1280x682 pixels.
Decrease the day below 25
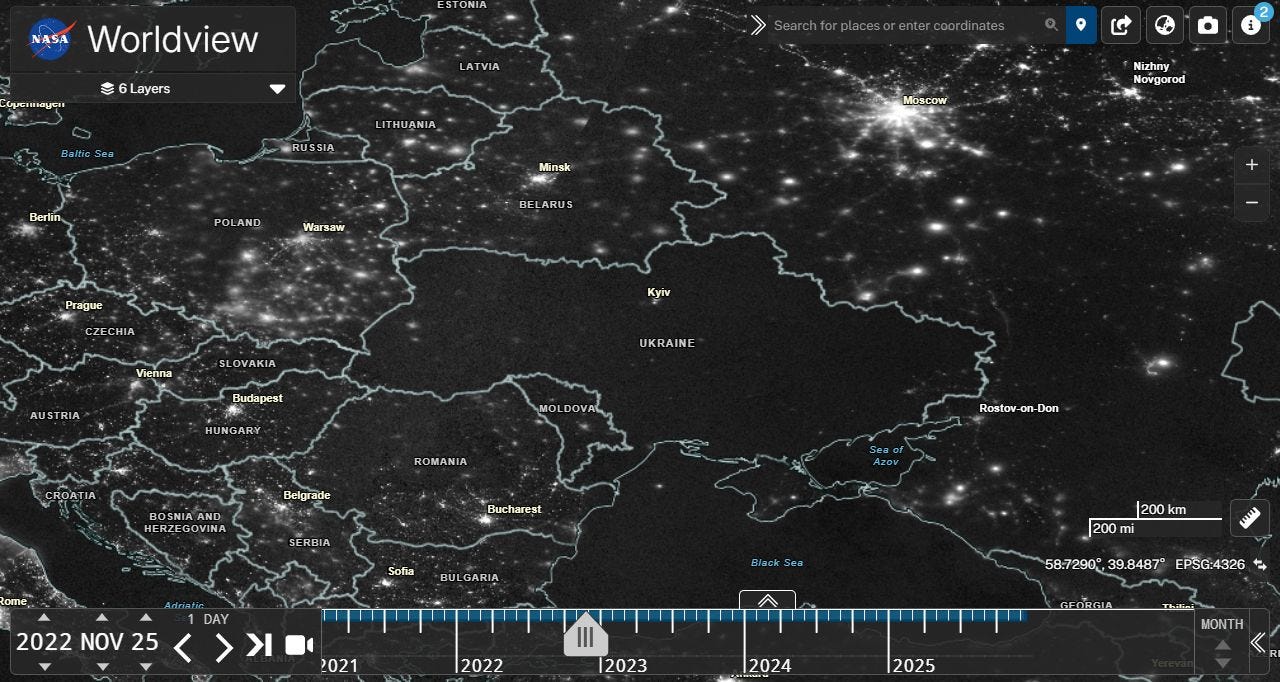[146, 666]
